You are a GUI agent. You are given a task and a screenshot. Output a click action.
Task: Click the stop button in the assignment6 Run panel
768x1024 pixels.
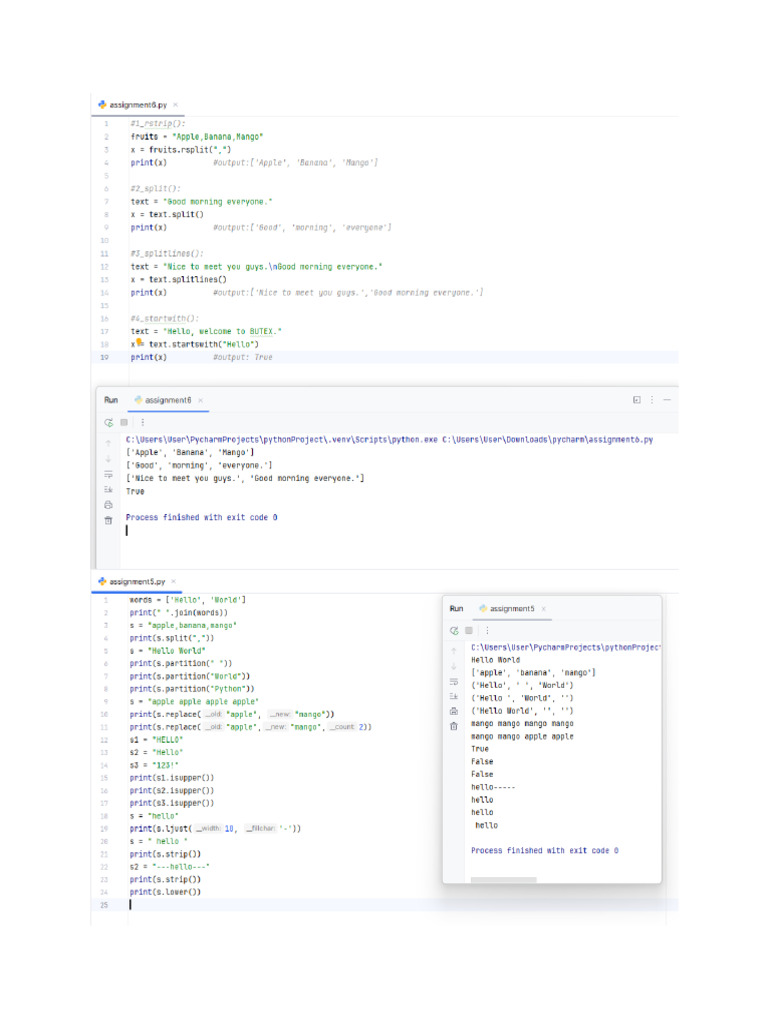pos(124,423)
